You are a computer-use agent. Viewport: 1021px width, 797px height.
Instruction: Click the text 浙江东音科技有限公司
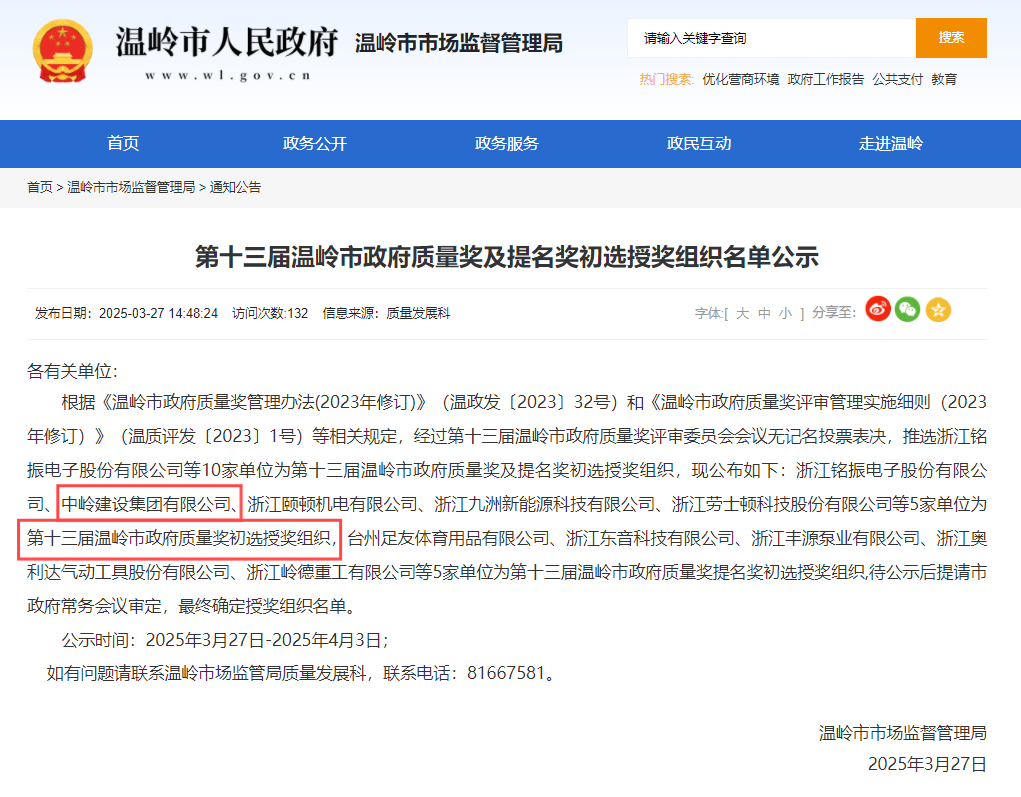pos(650,538)
